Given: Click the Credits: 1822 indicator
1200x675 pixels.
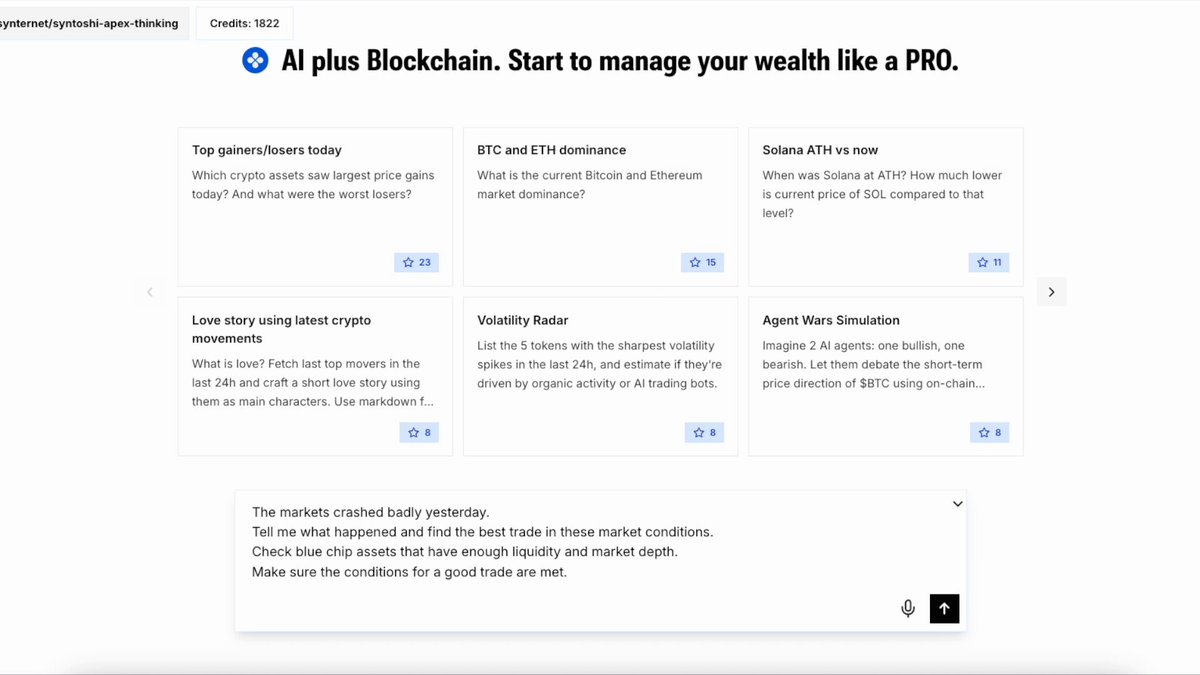Looking at the screenshot, I should point(245,23).
